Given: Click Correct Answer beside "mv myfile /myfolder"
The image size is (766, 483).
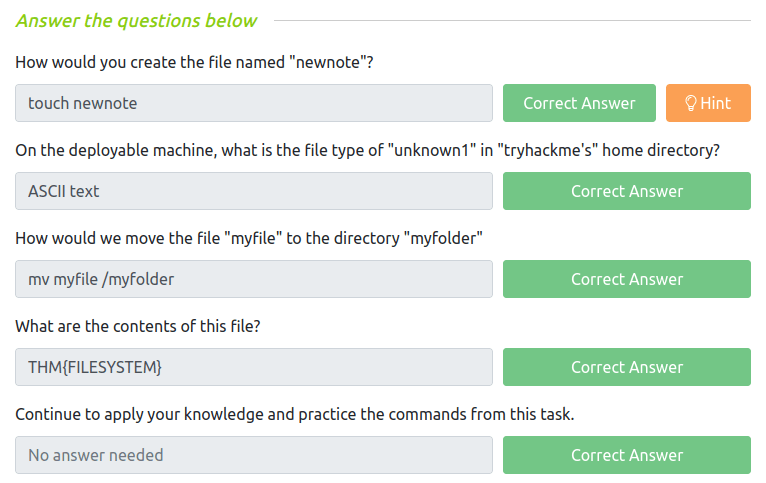Looking at the screenshot, I should 627,279.
